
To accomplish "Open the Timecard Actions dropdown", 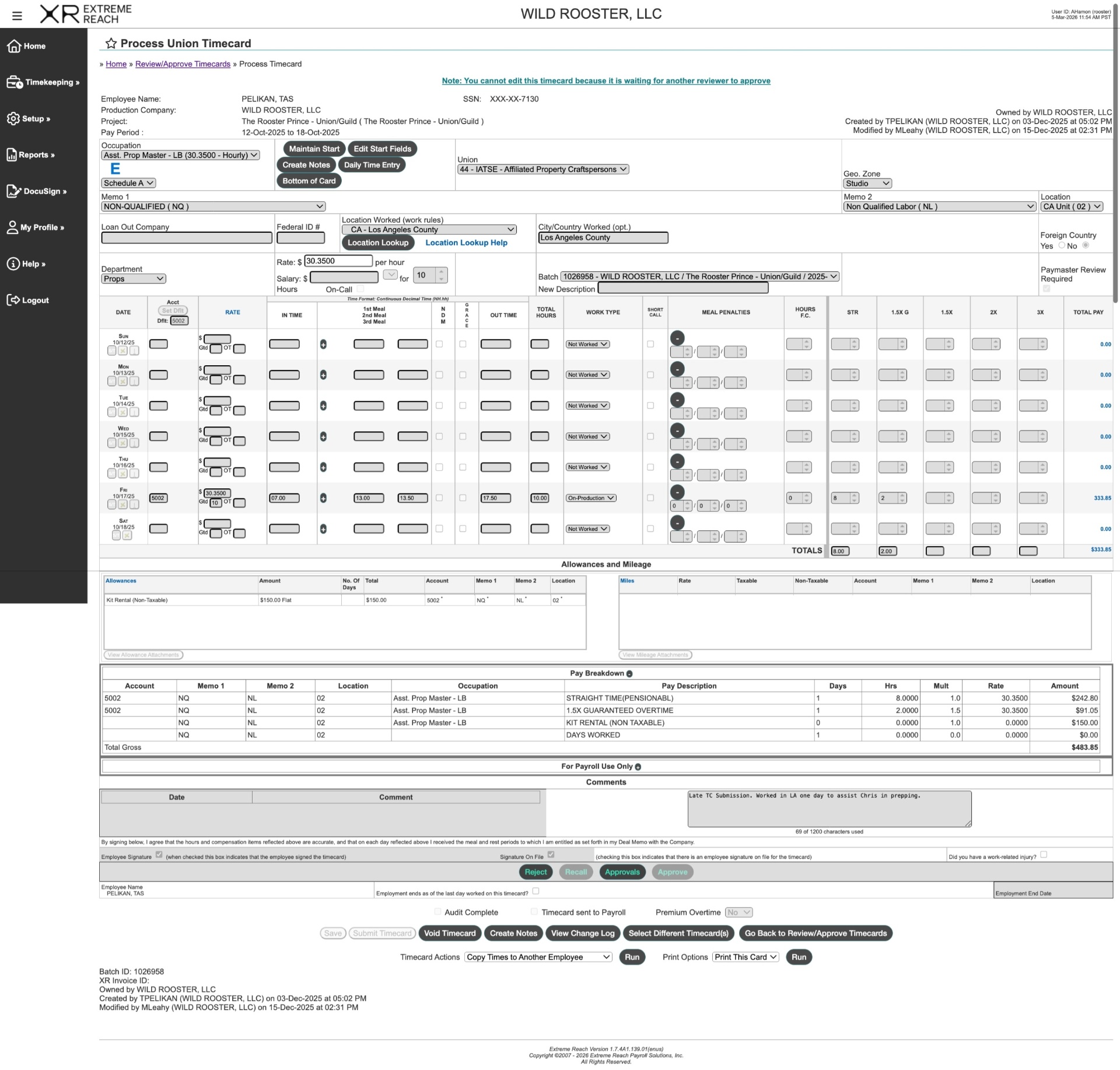I will point(538,957).
